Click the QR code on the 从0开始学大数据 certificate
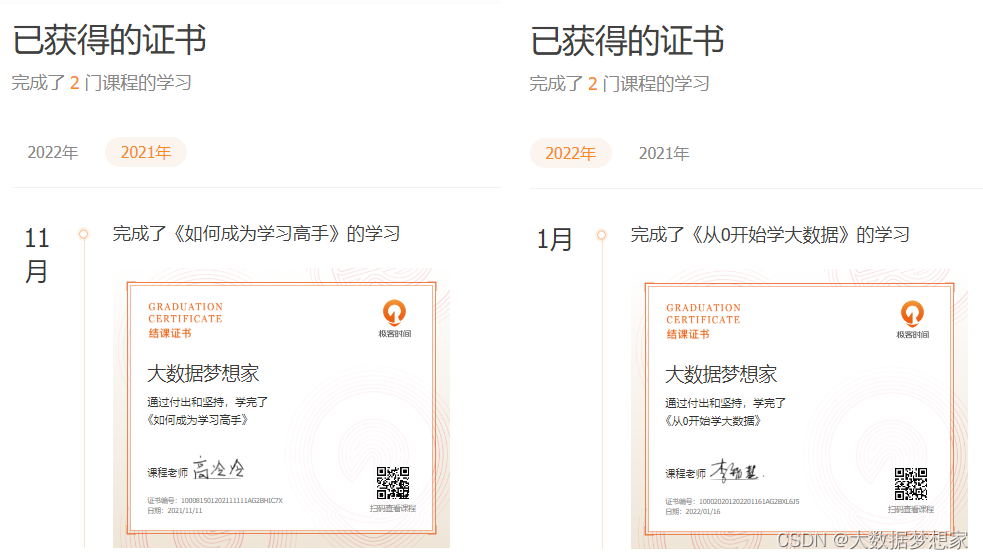 coord(911,484)
